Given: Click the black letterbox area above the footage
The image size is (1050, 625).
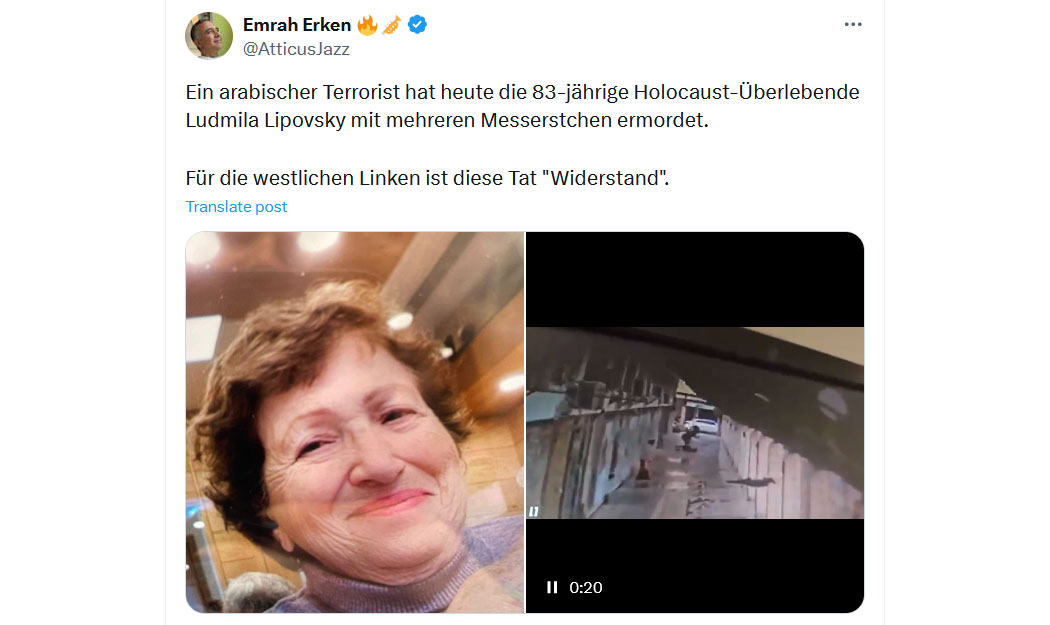Looking at the screenshot, I should click(x=695, y=279).
